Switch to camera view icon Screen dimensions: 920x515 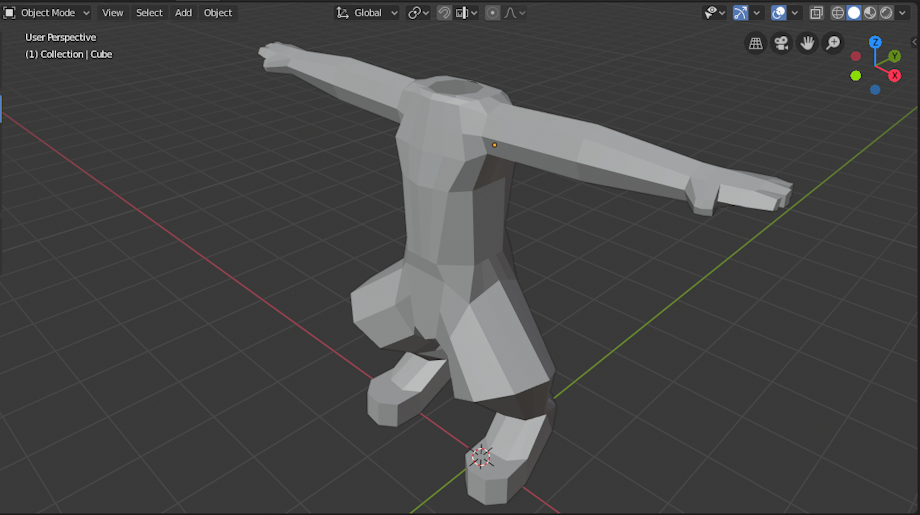pyautogui.click(x=781, y=43)
